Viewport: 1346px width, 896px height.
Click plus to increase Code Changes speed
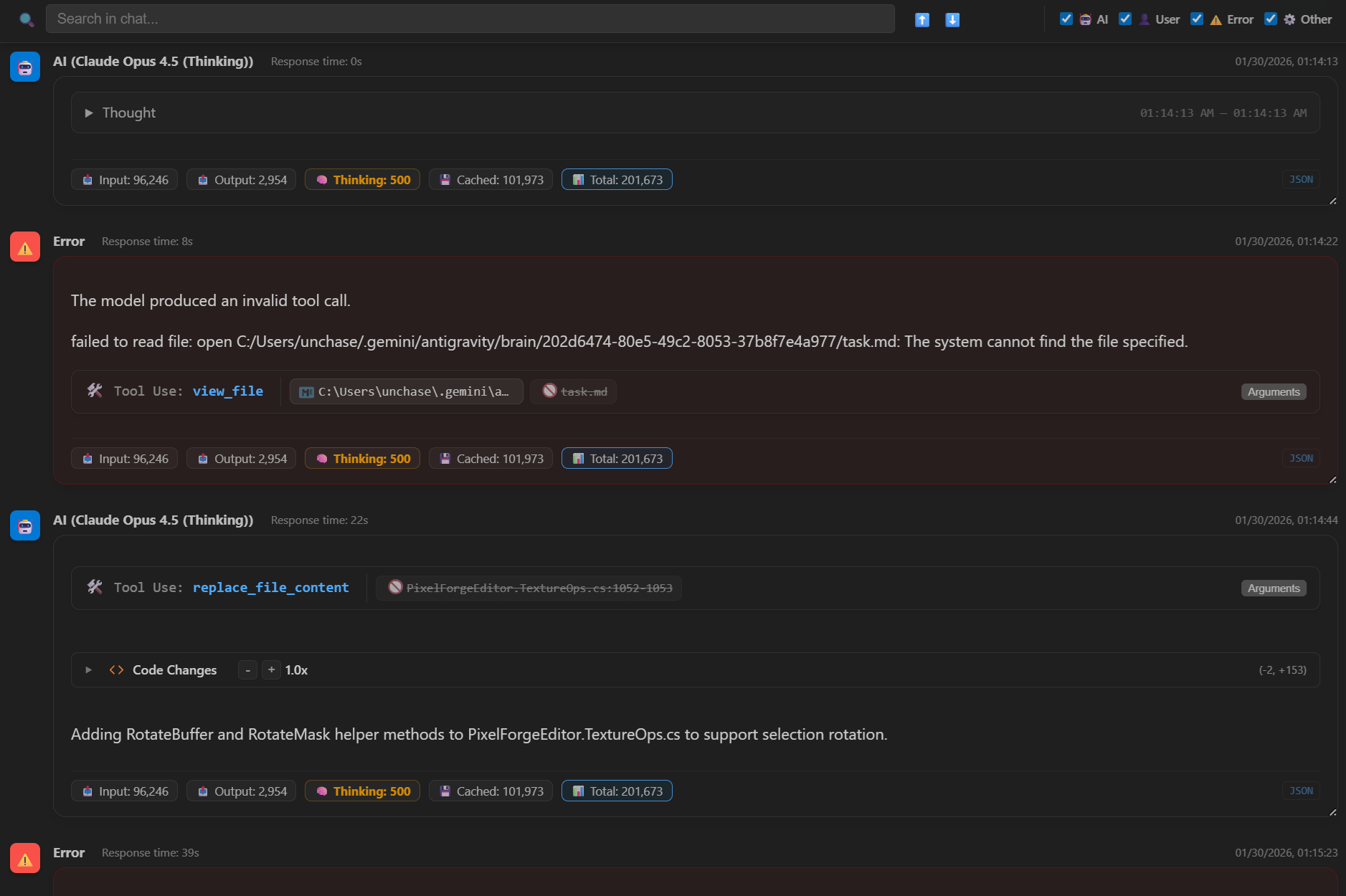[x=271, y=669]
